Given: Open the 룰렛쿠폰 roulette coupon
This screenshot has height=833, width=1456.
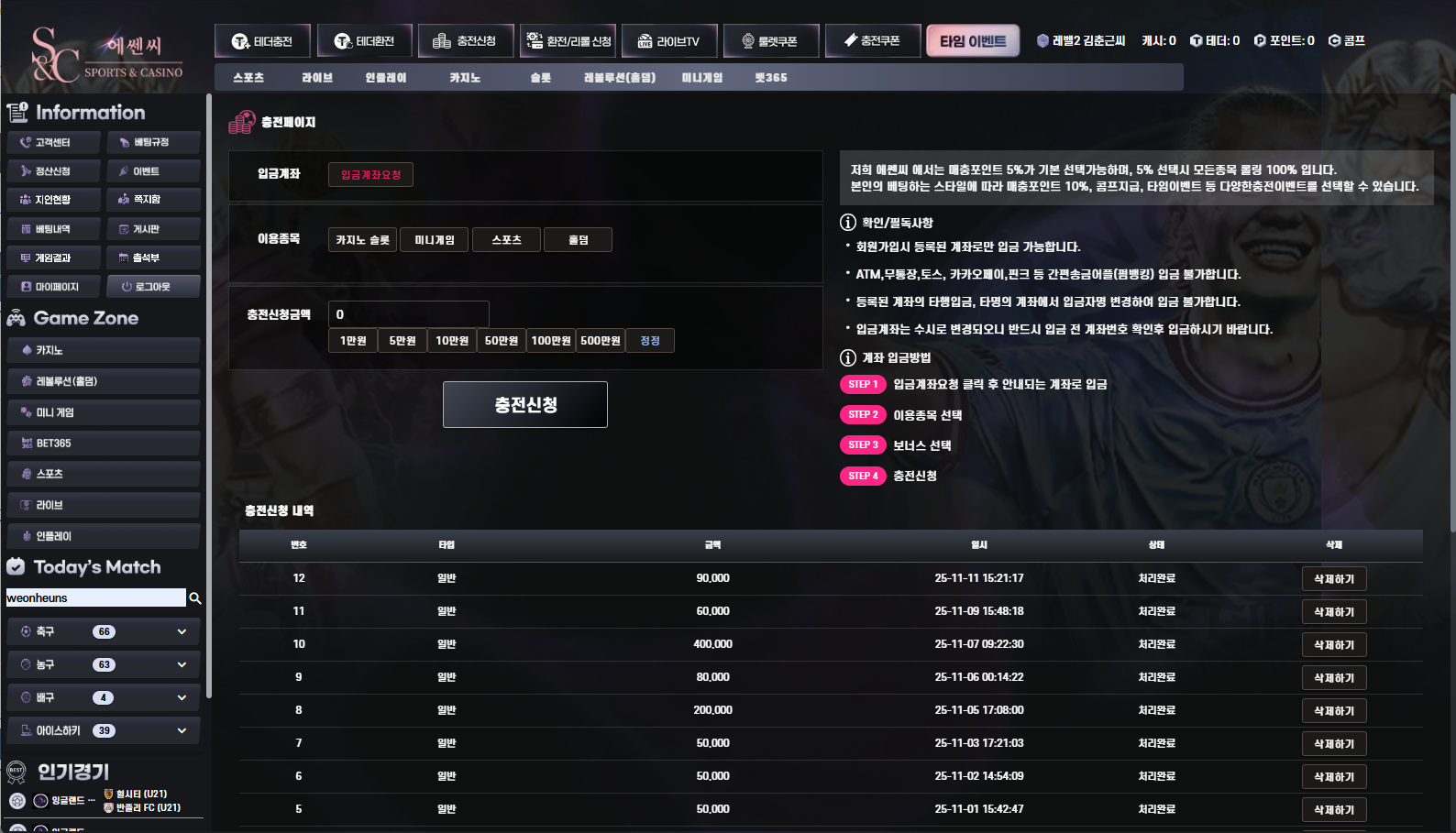Looking at the screenshot, I should [x=770, y=41].
